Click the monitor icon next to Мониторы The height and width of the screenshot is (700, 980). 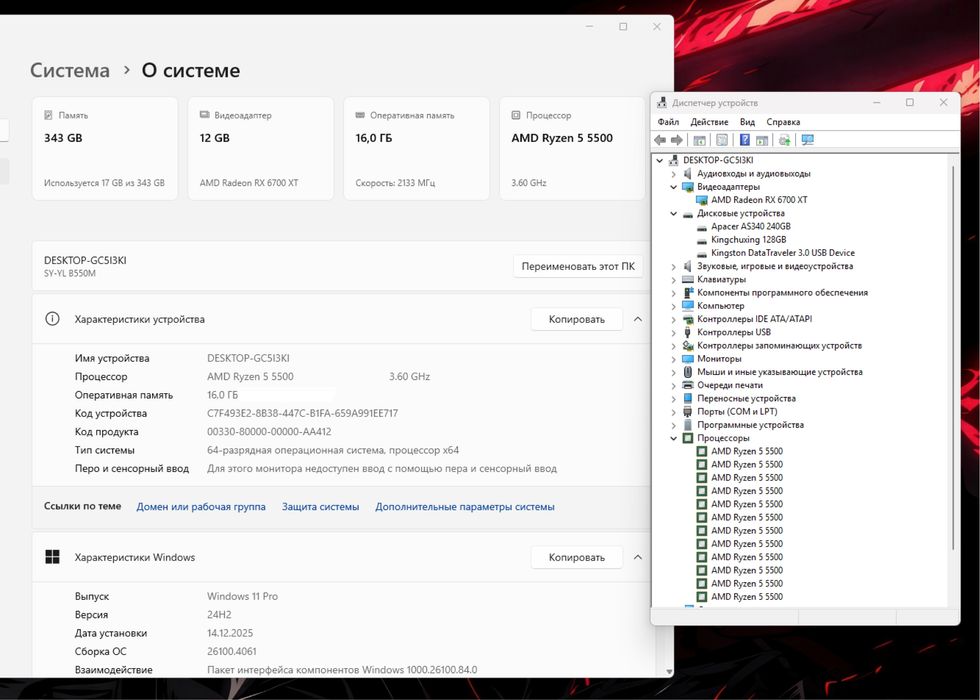pyautogui.click(x=688, y=359)
